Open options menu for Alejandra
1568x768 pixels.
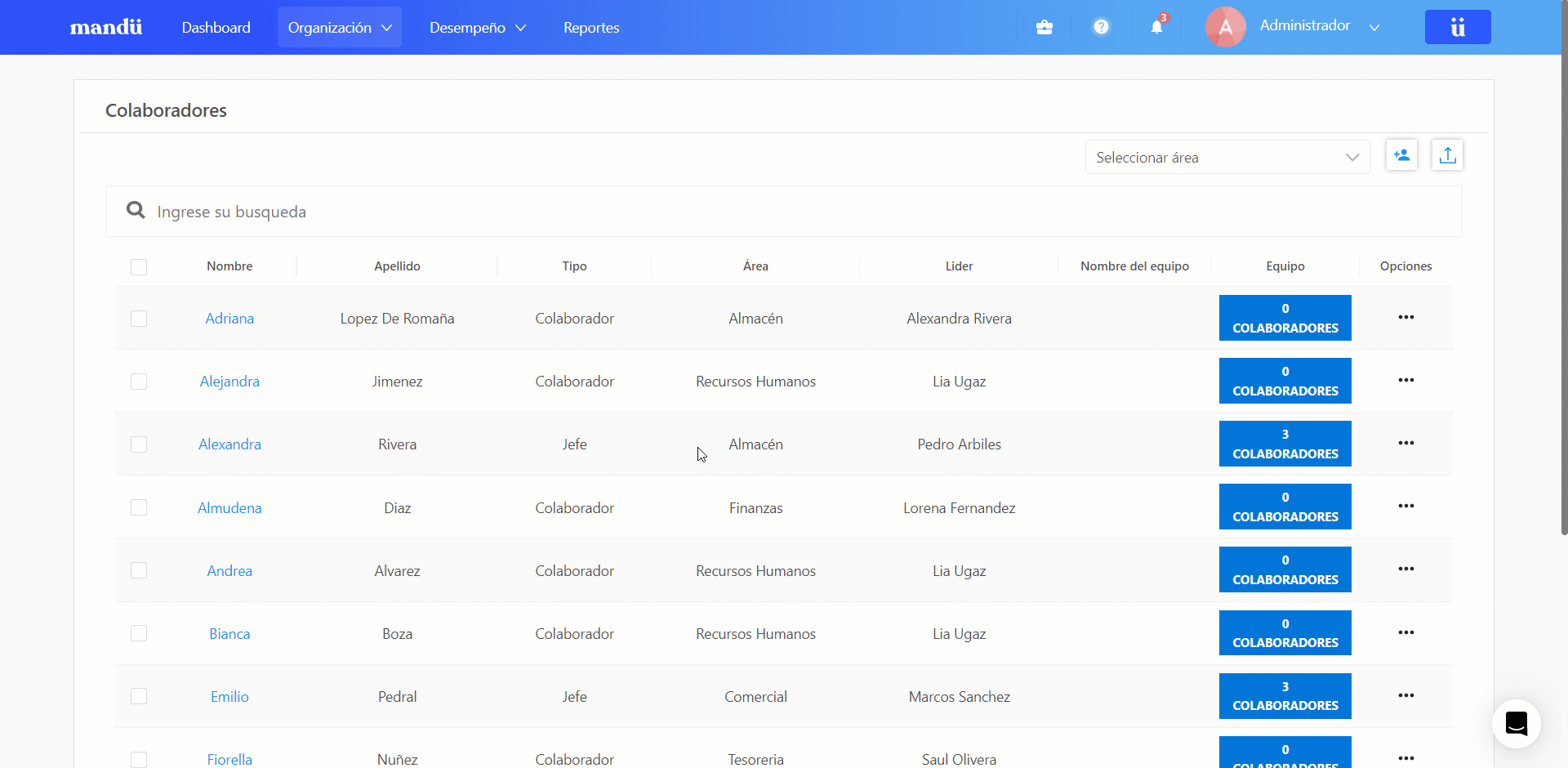click(x=1405, y=380)
